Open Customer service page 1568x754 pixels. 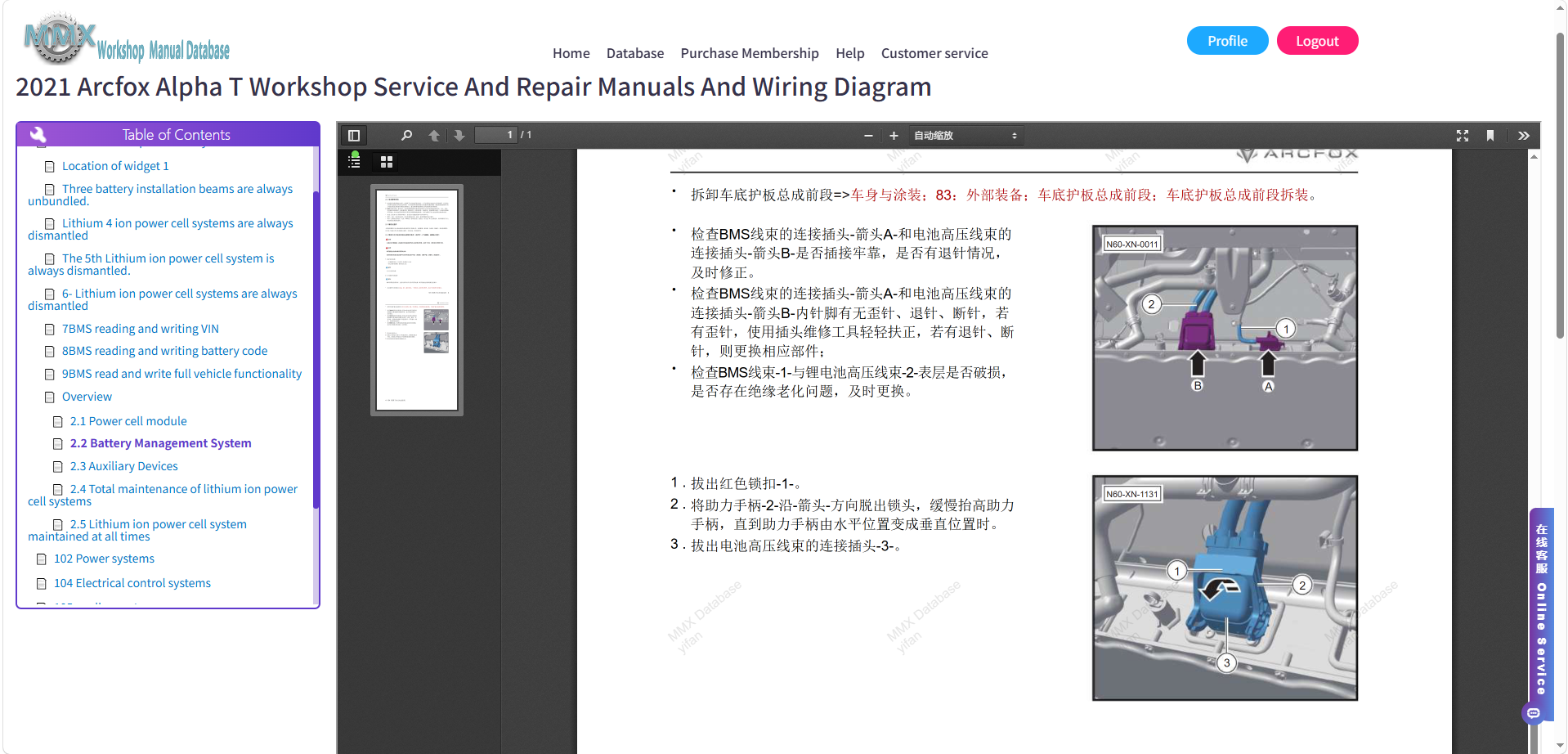[934, 53]
